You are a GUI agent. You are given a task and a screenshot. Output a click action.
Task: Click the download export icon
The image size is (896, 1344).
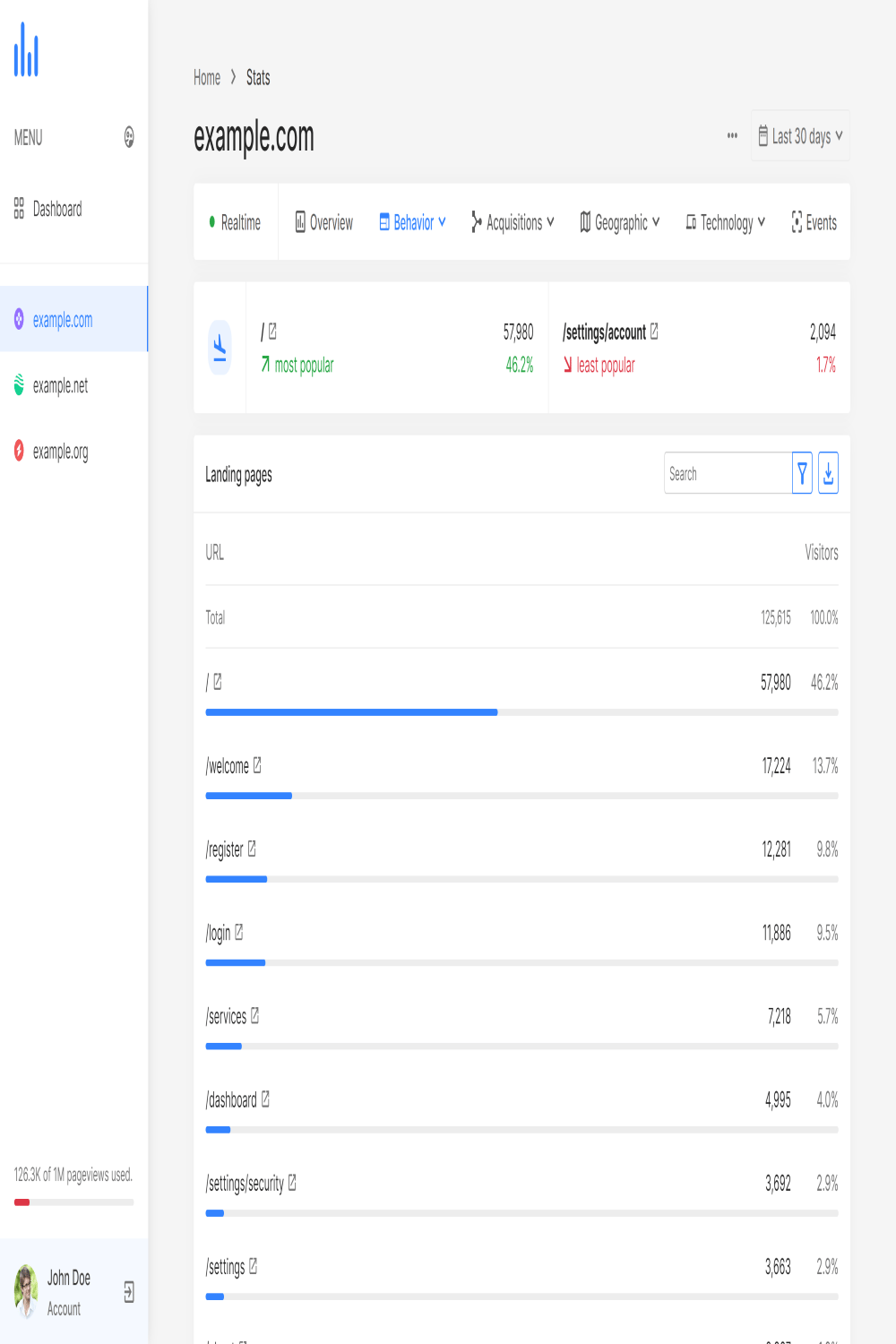coord(829,473)
